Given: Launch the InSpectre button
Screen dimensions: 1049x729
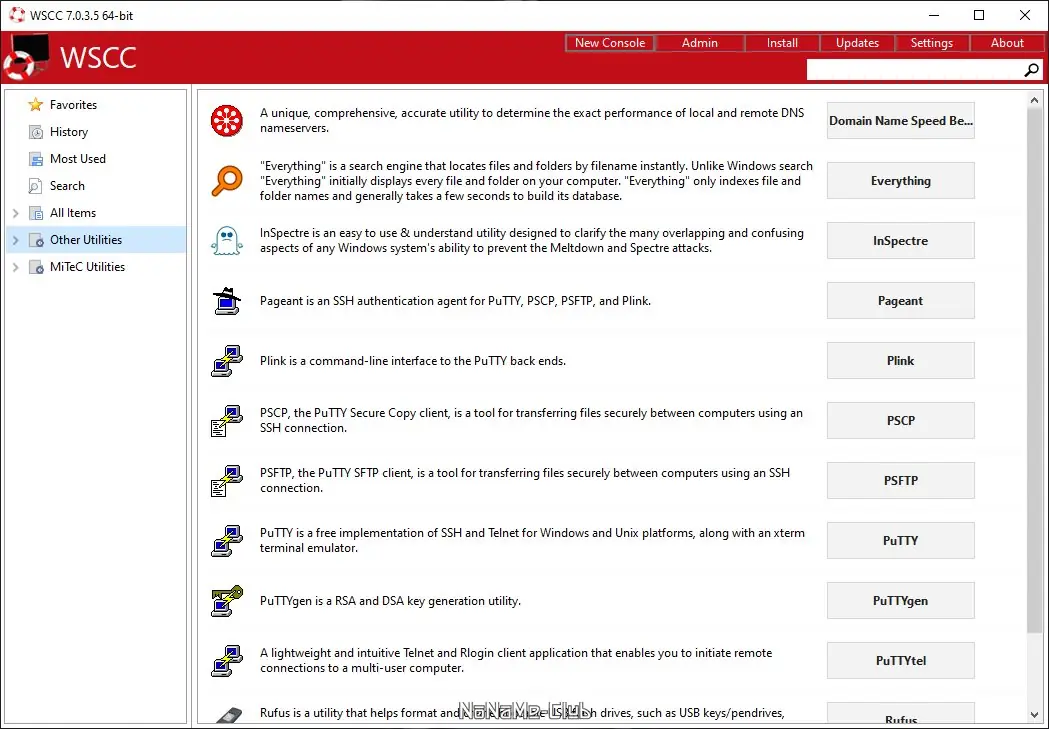Looking at the screenshot, I should coord(900,241).
